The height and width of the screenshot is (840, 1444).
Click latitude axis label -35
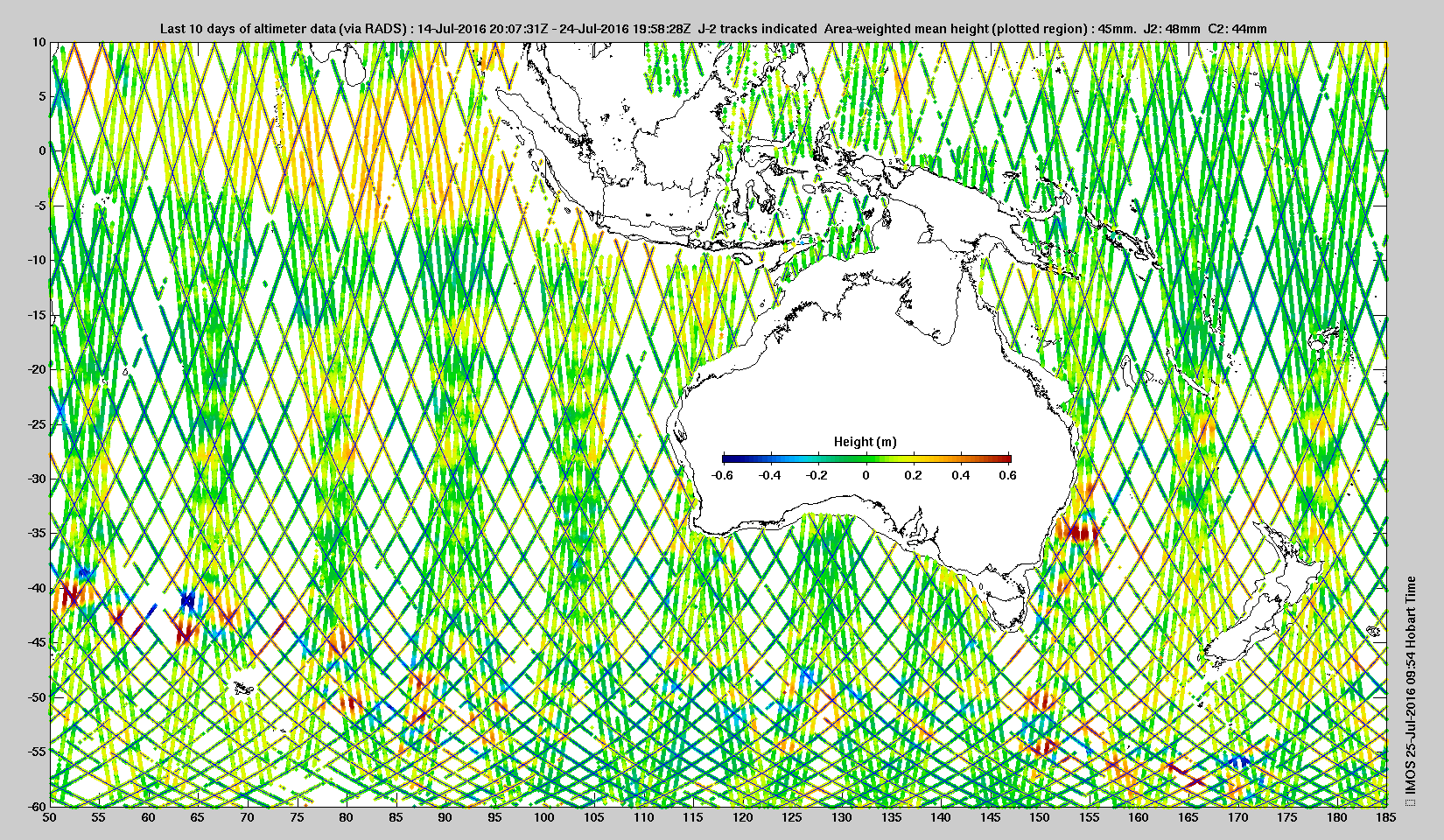pos(37,533)
